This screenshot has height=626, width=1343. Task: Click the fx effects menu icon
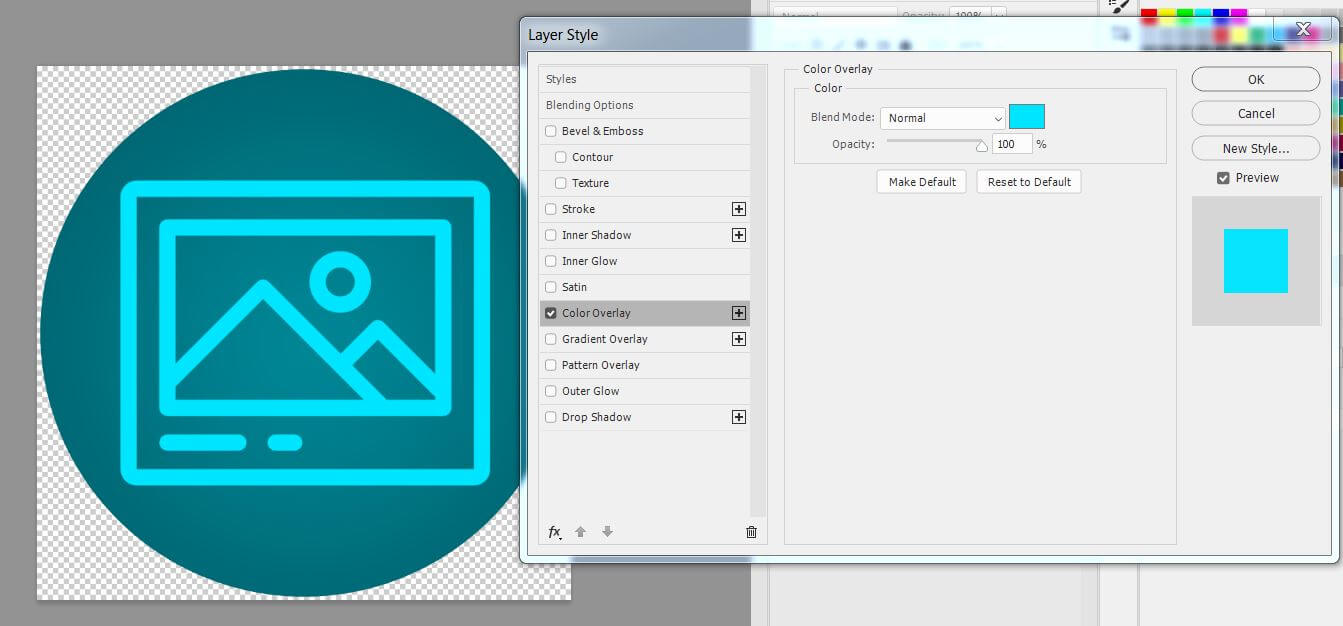[x=554, y=532]
